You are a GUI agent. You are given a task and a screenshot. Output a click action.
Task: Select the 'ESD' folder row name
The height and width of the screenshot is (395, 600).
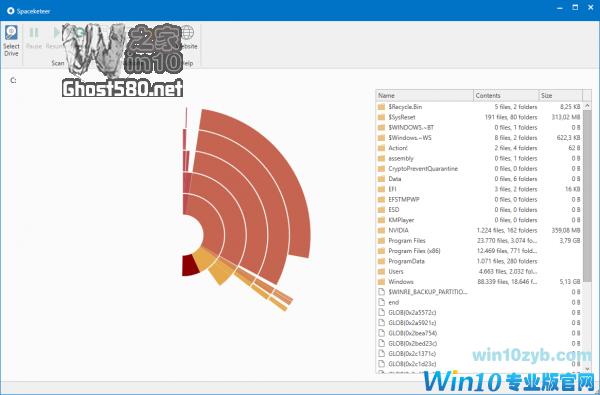coord(394,210)
